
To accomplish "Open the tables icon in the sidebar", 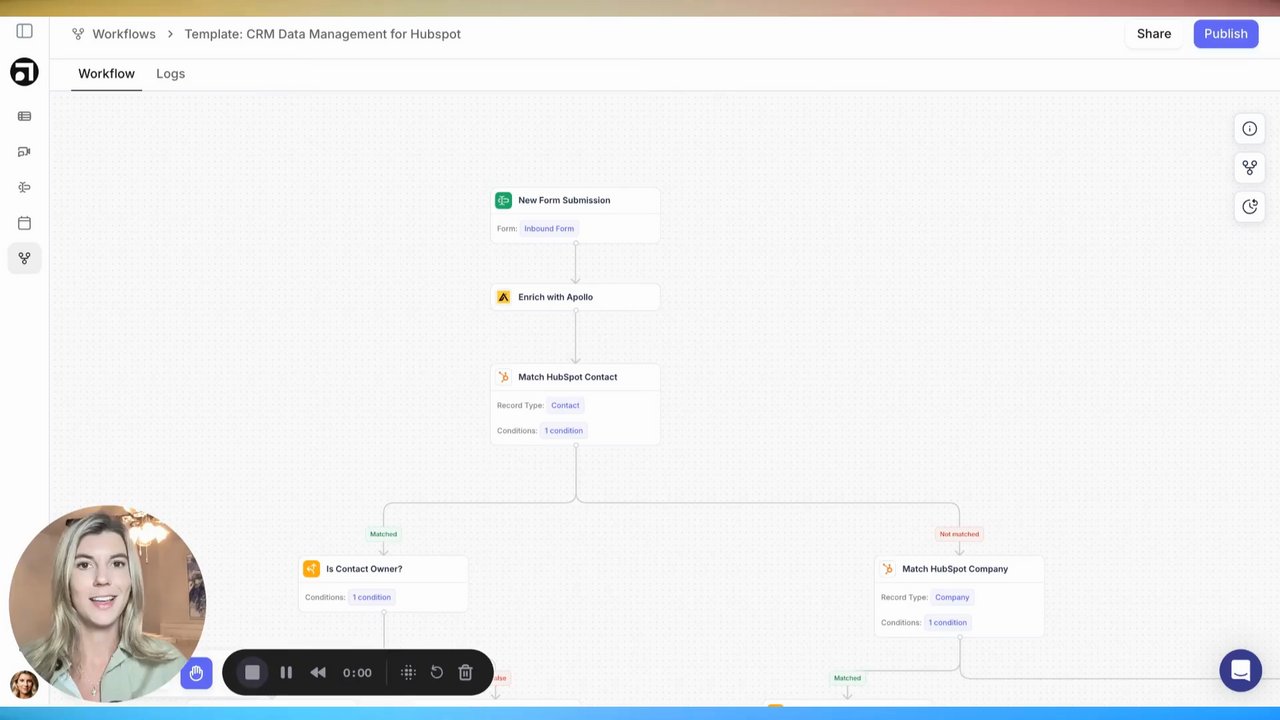I will [x=24, y=116].
